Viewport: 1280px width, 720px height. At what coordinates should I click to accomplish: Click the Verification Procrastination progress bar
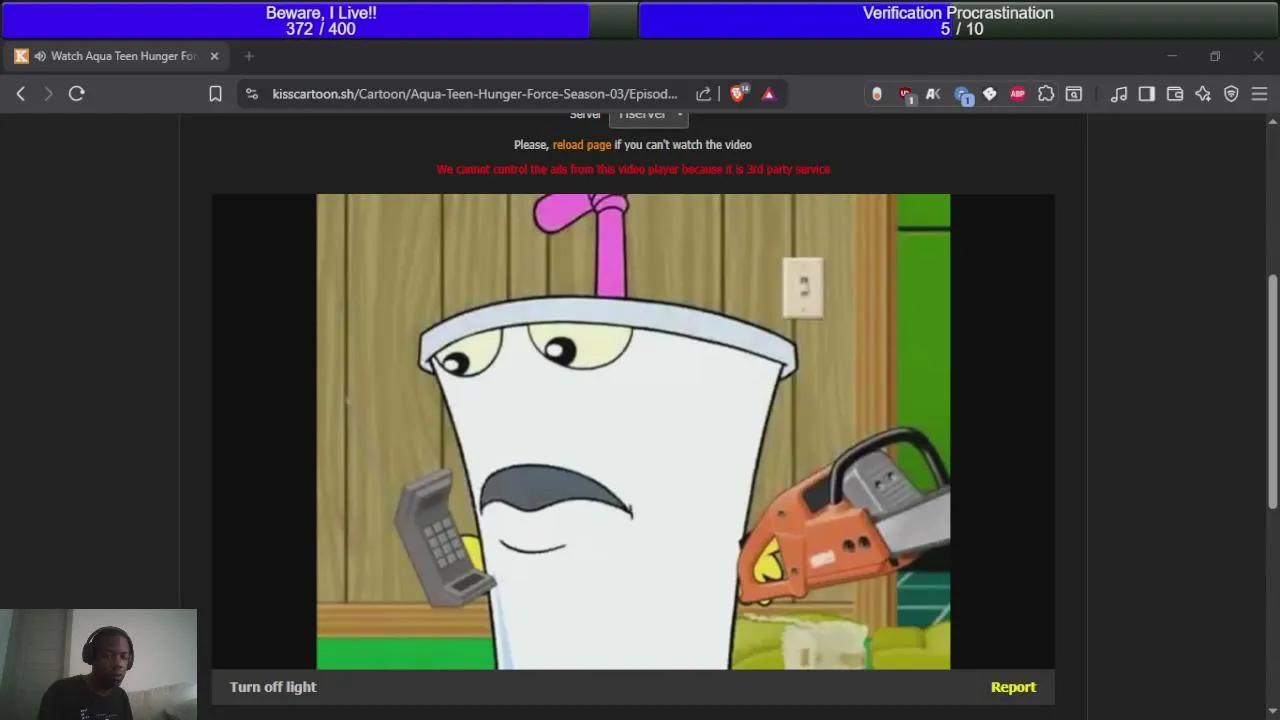[x=958, y=20]
